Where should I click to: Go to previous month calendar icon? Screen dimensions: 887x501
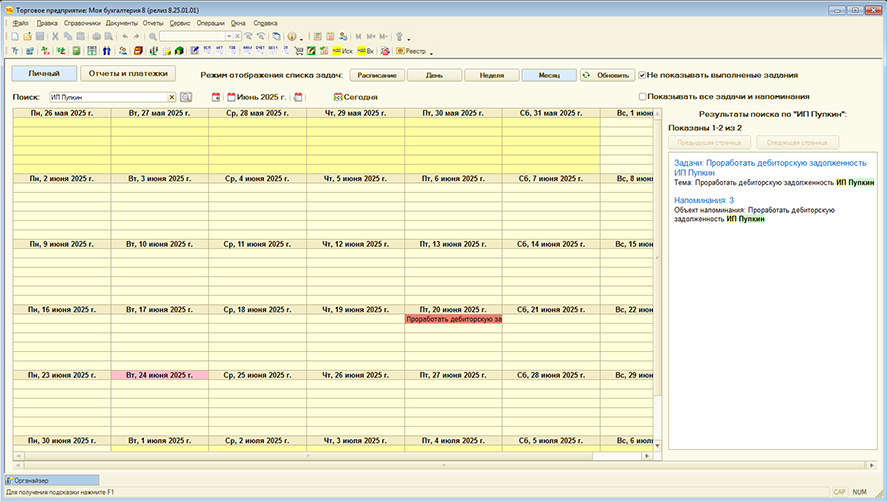click(216, 97)
